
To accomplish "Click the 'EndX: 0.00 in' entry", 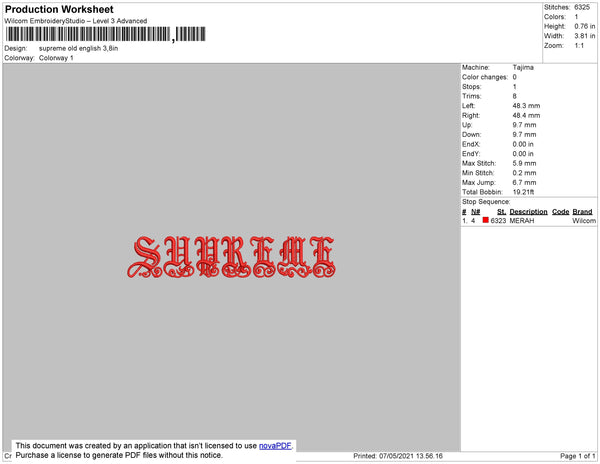I will tap(497, 144).
